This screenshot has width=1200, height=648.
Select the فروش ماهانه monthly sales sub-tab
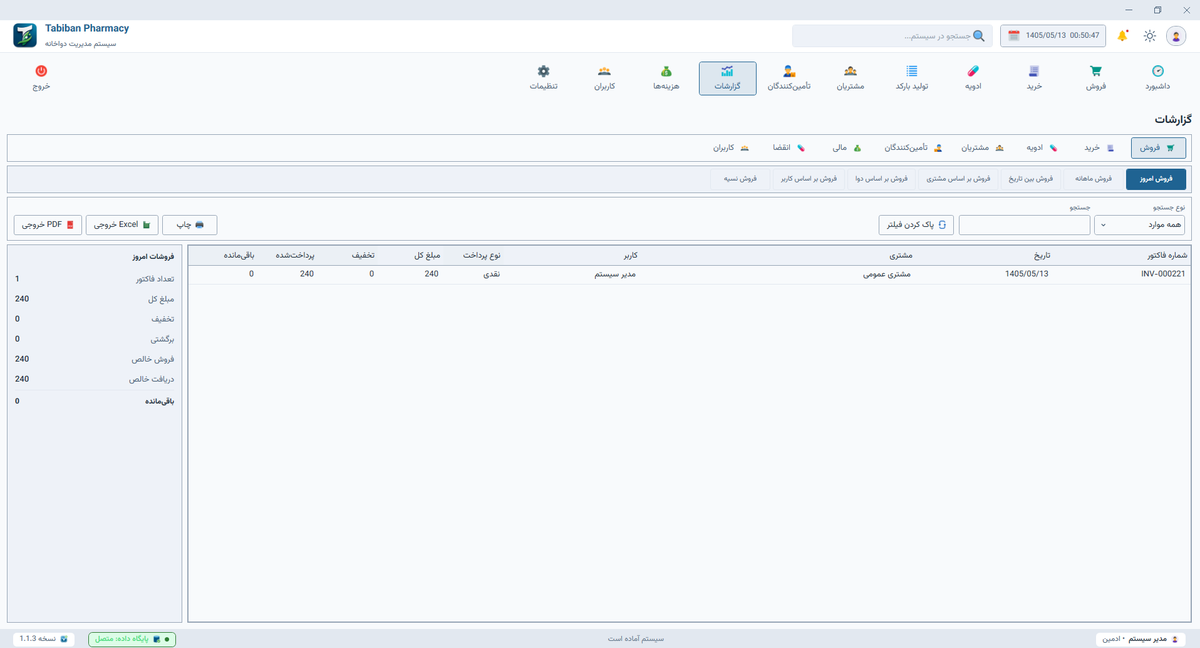pos(1093,179)
